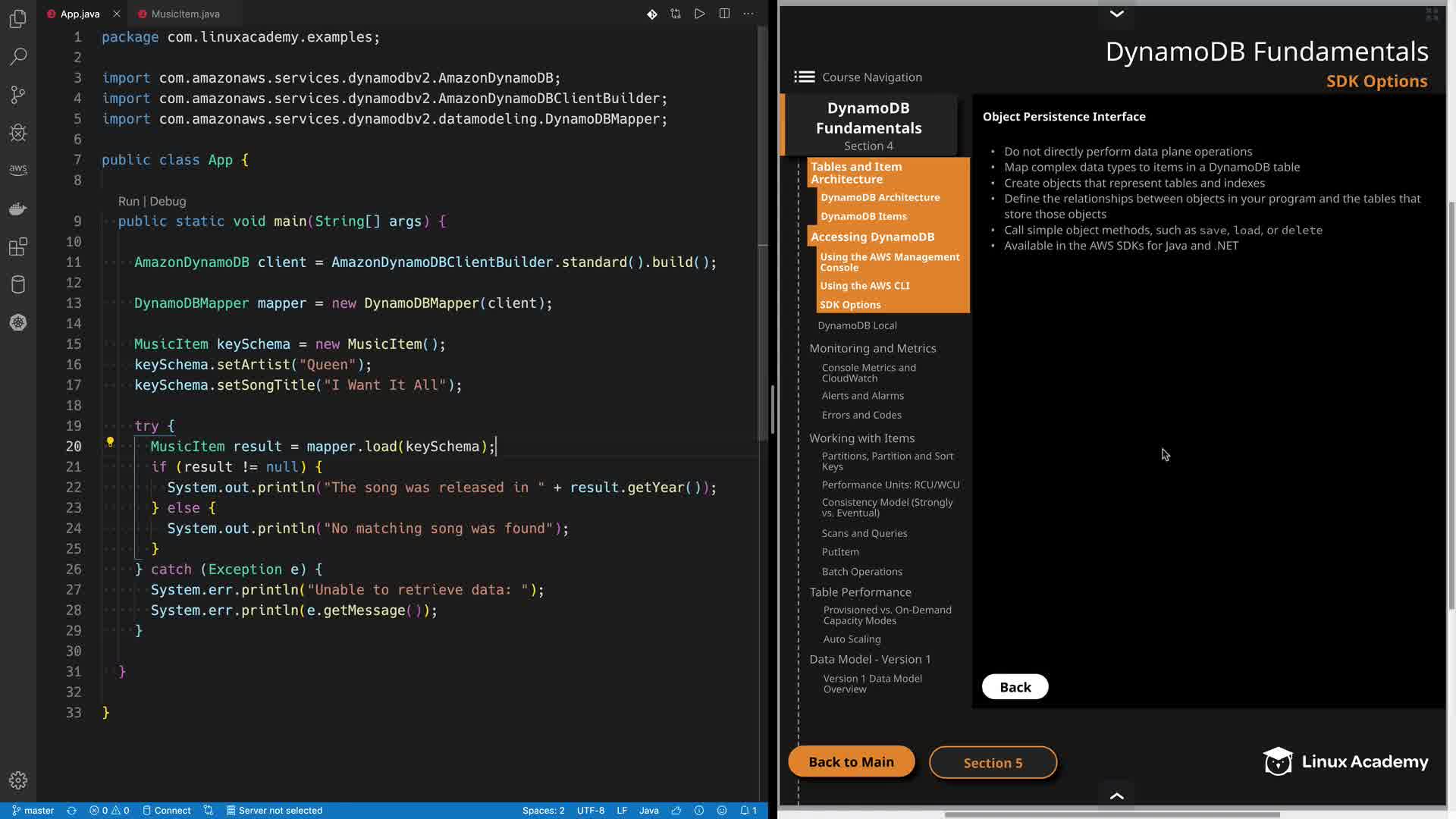The height and width of the screenshot is (819, 1456).
Task: Toggle the Course Navigation menu
Action: (805, 77)
